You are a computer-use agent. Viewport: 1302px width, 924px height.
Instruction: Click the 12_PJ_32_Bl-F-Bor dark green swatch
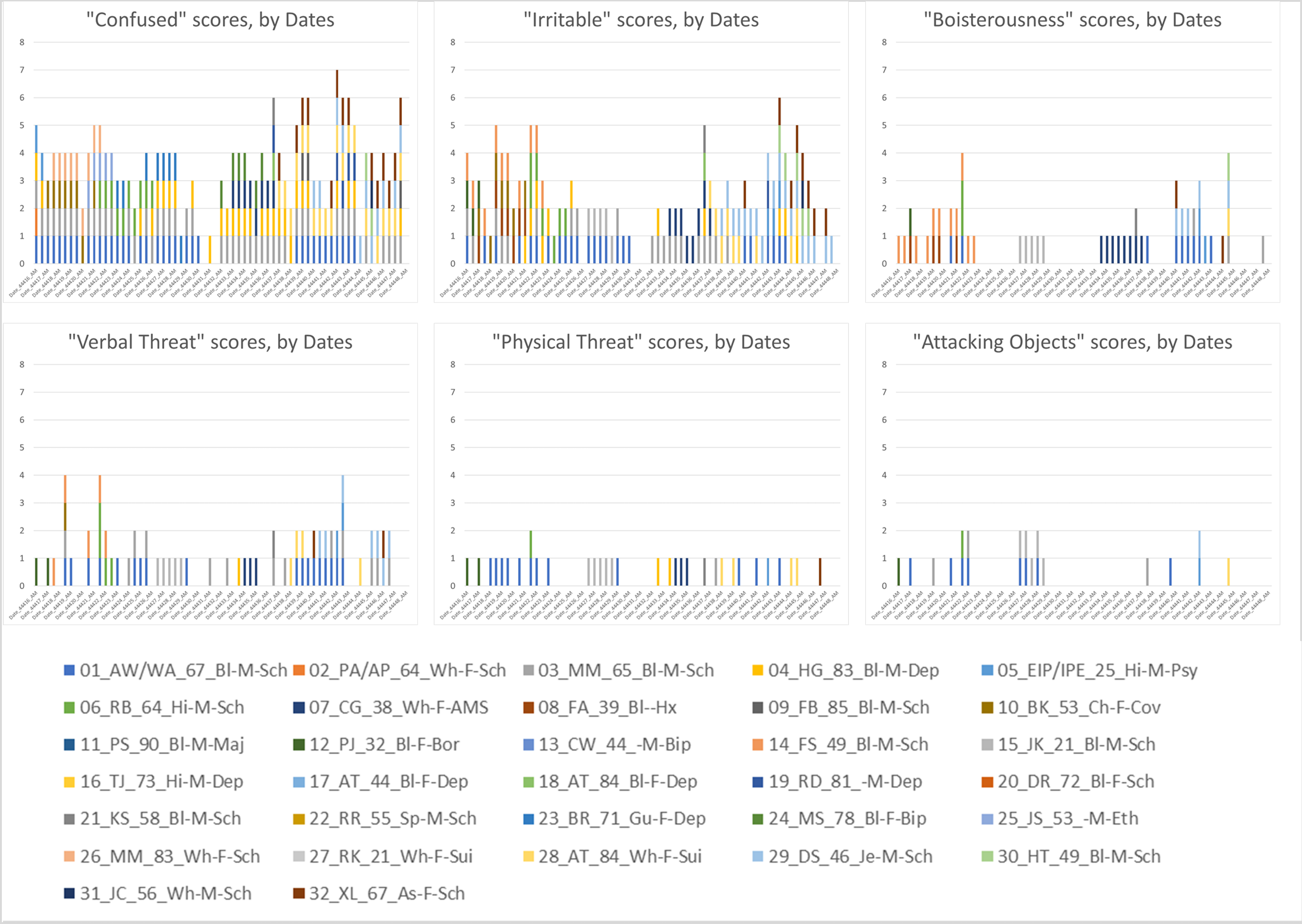coord(299,745)
